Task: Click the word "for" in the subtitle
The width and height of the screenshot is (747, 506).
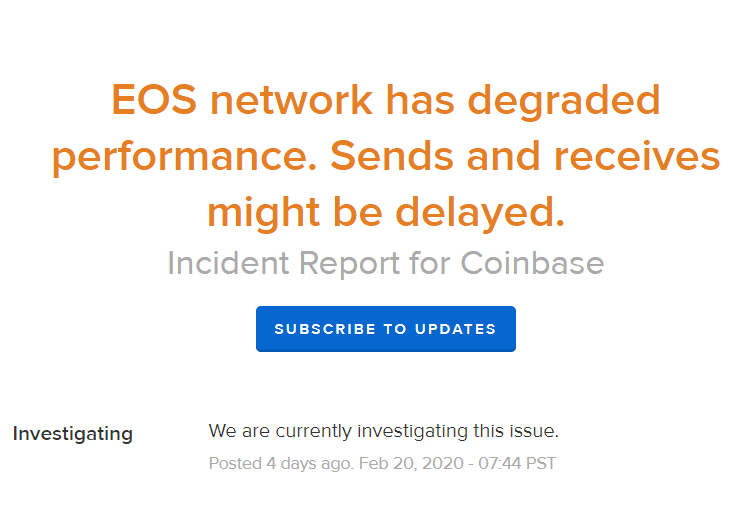Action: point(431,263)
